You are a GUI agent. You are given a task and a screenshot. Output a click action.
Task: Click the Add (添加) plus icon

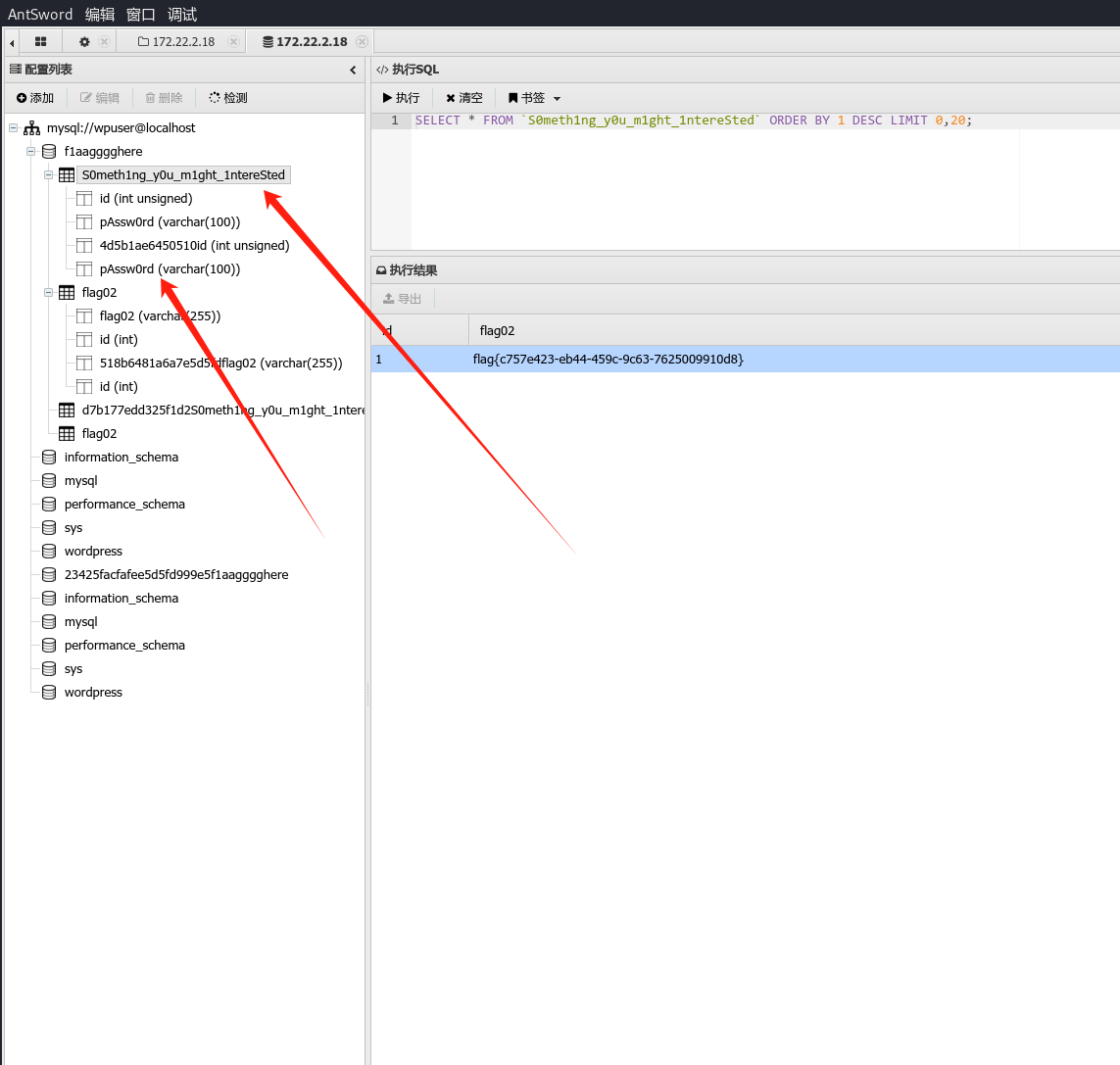coord(22,98)
